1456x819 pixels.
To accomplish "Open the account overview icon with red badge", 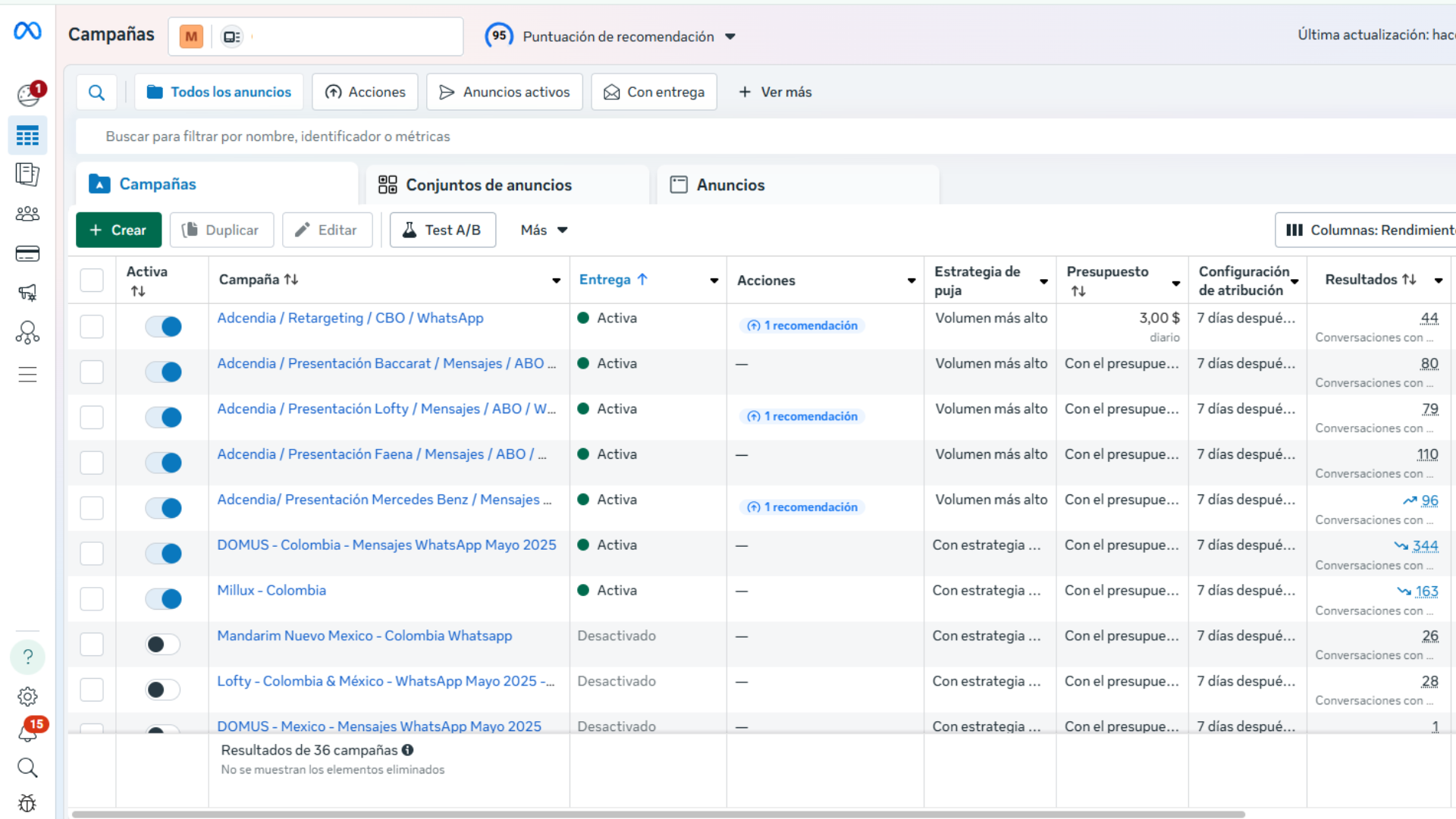I will pos(29,94).
